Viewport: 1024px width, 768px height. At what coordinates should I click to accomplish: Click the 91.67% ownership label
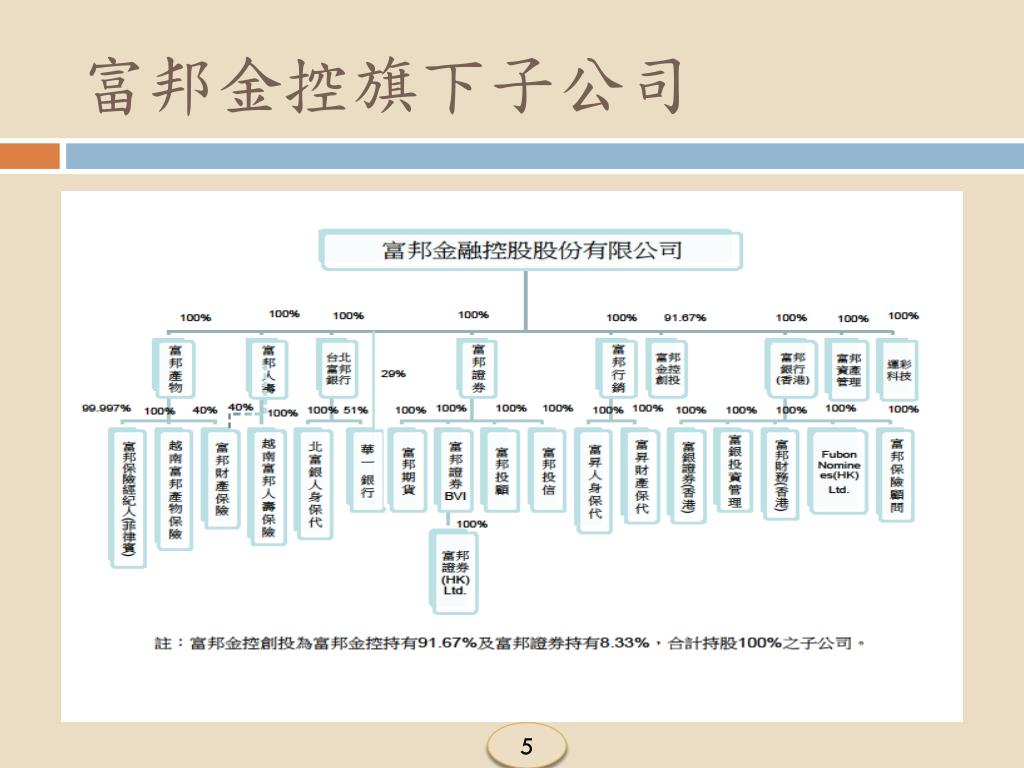click(x=685, y=317)
